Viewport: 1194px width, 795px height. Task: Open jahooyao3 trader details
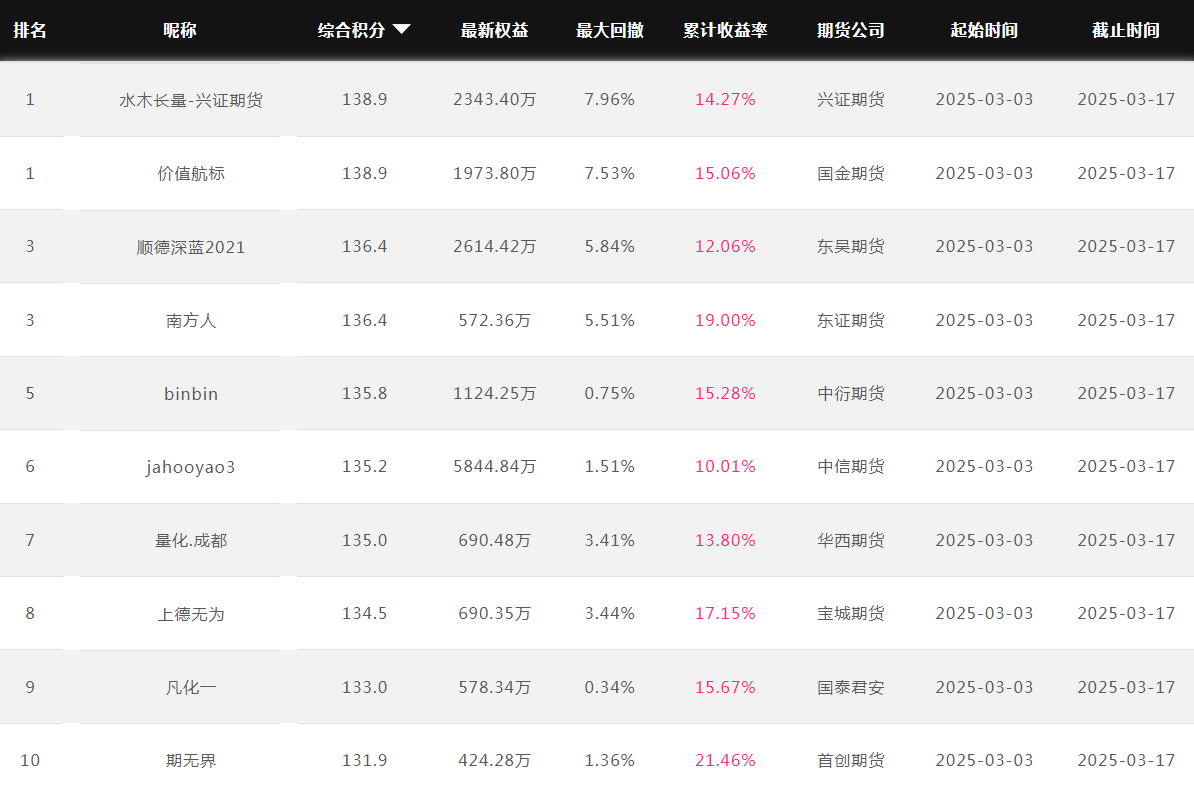click(190, 467)
